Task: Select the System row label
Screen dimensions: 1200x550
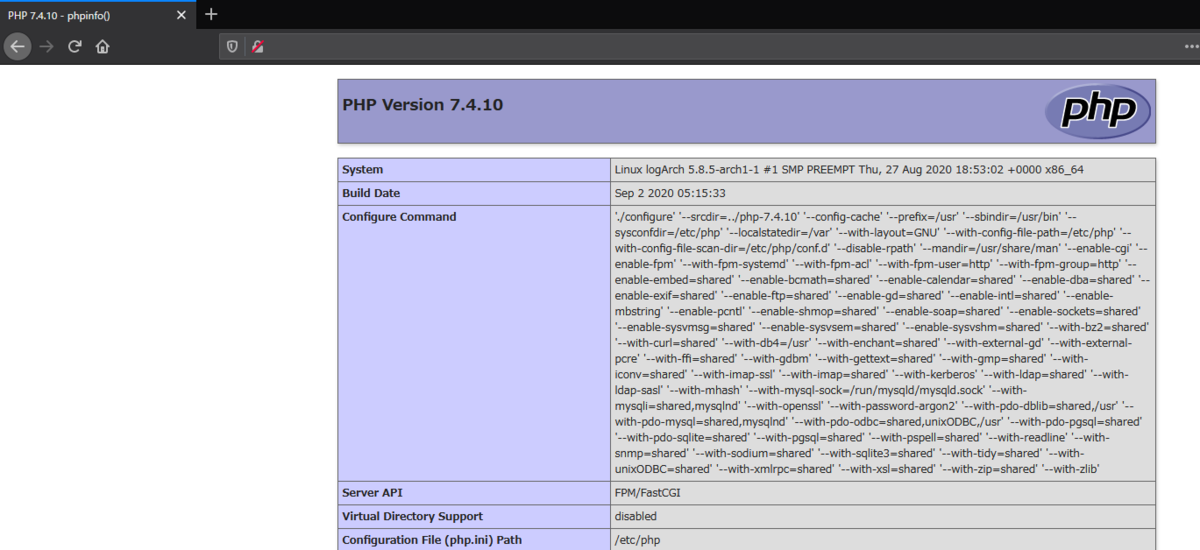Action: click(x=362, y=170)
